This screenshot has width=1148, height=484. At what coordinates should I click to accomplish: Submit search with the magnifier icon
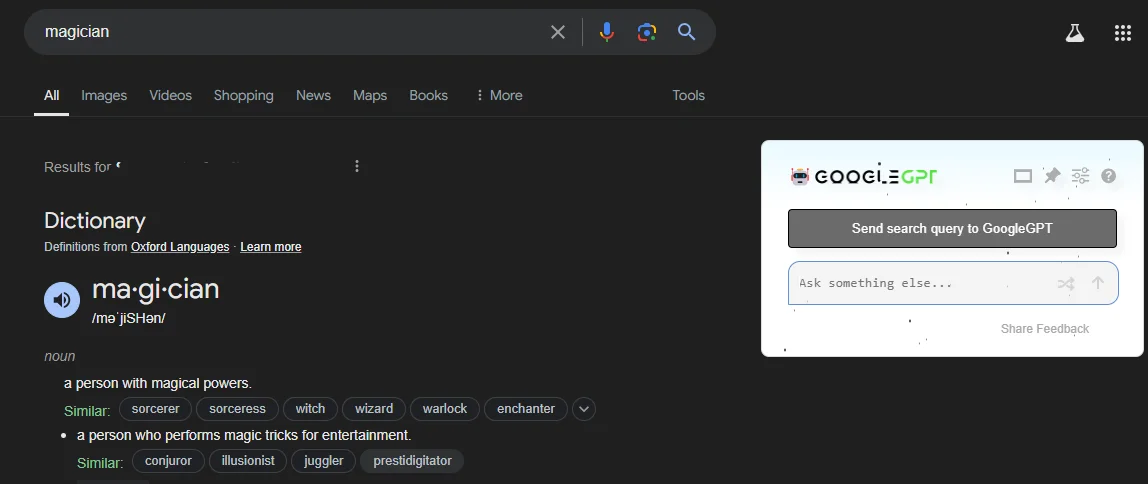click(686, 31)
